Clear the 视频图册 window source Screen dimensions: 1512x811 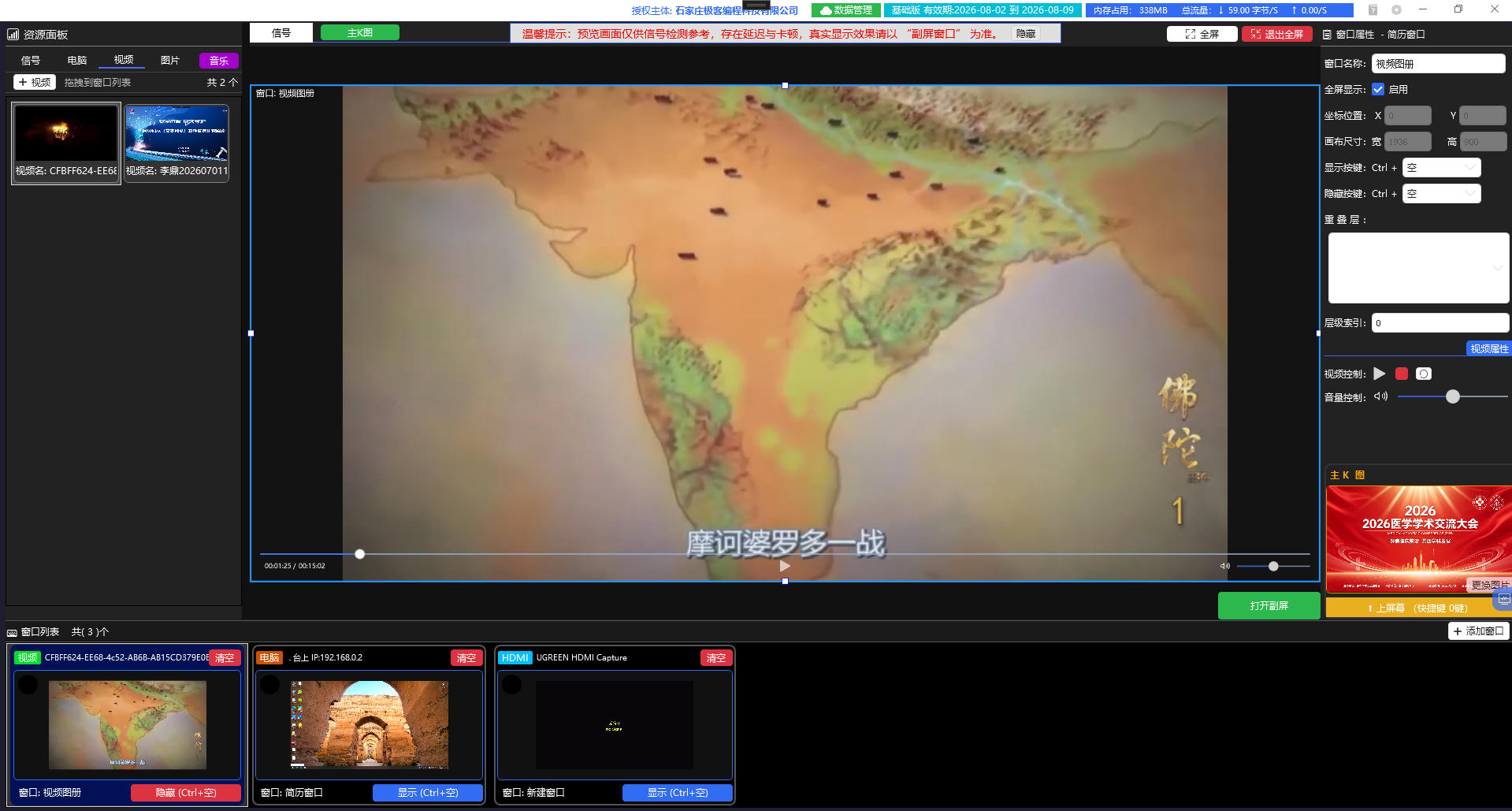click(x=225, y=657)
